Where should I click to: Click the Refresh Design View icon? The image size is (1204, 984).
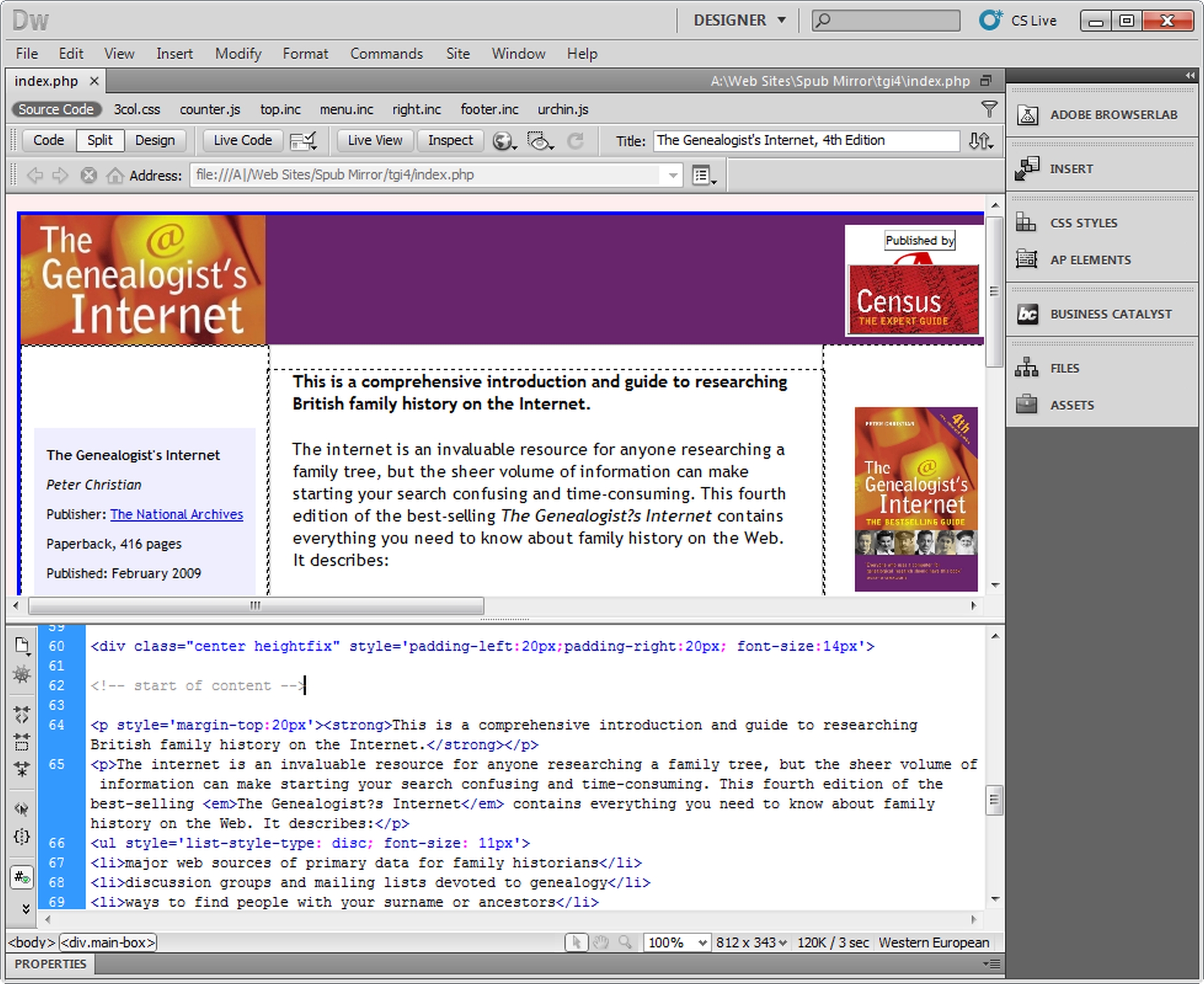575,141
